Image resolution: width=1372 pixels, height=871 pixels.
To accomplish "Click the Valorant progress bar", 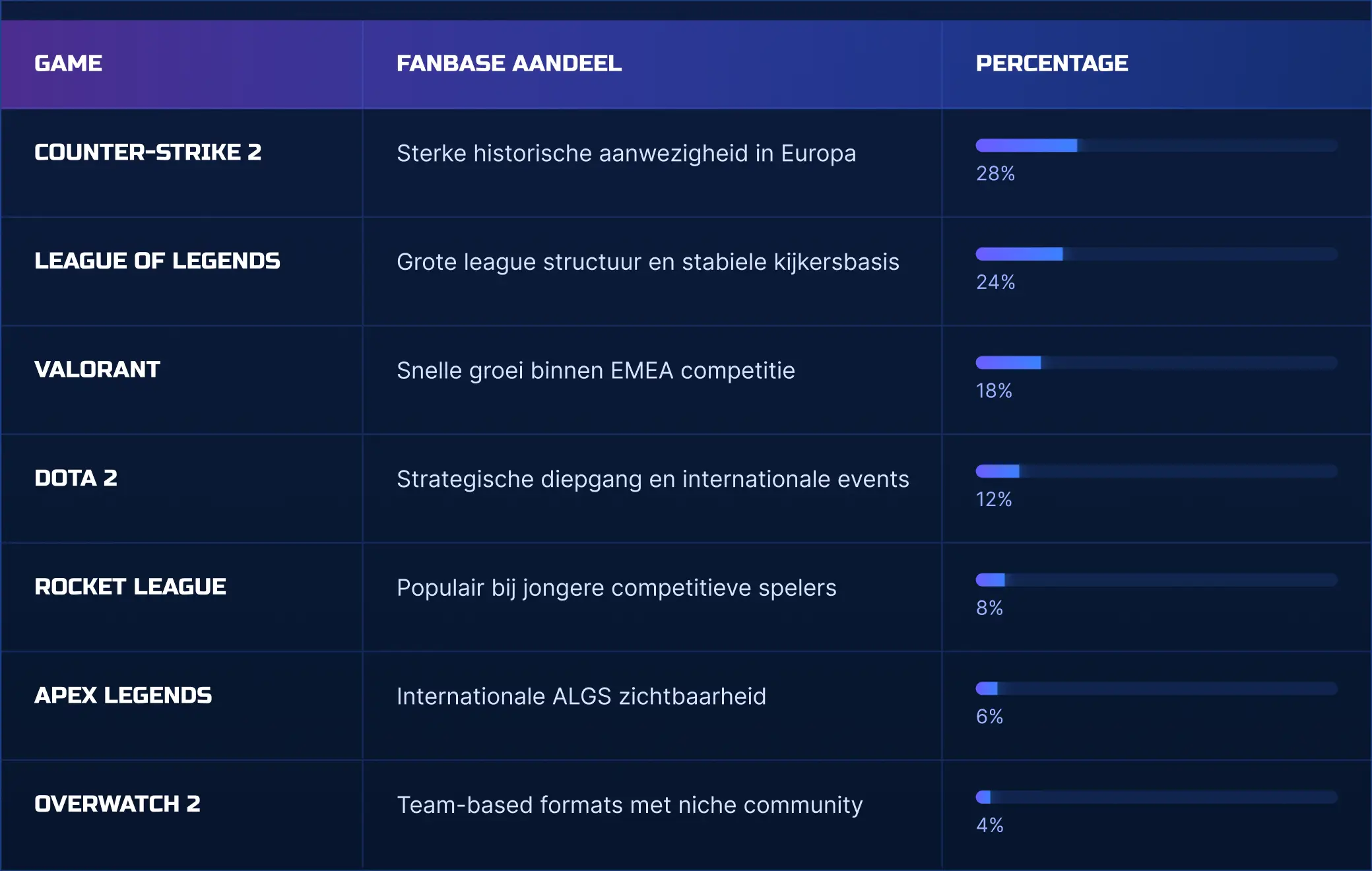I will coord(1156,363).
